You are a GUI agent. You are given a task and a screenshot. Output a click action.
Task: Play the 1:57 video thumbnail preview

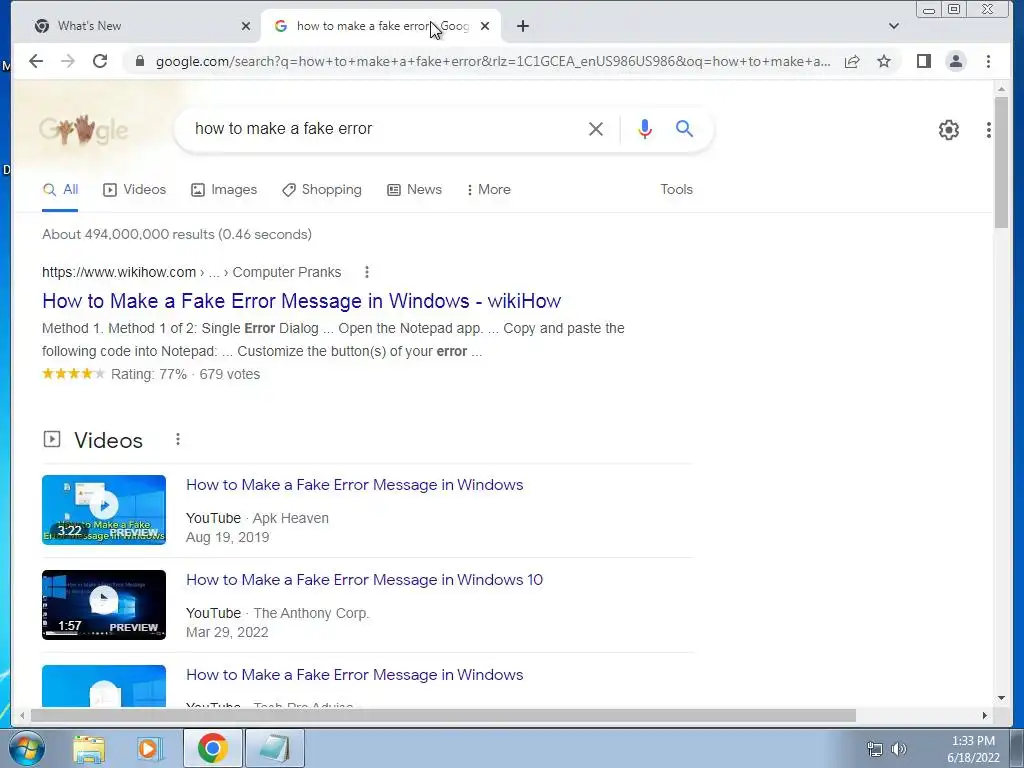point(104,605)
